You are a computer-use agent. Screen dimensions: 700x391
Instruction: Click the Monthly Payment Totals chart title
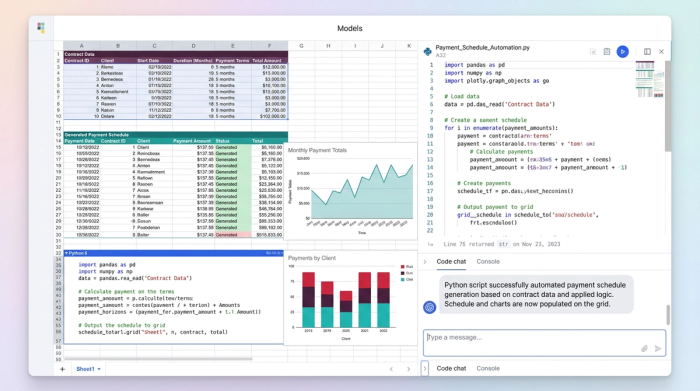[x=317, y=150]
